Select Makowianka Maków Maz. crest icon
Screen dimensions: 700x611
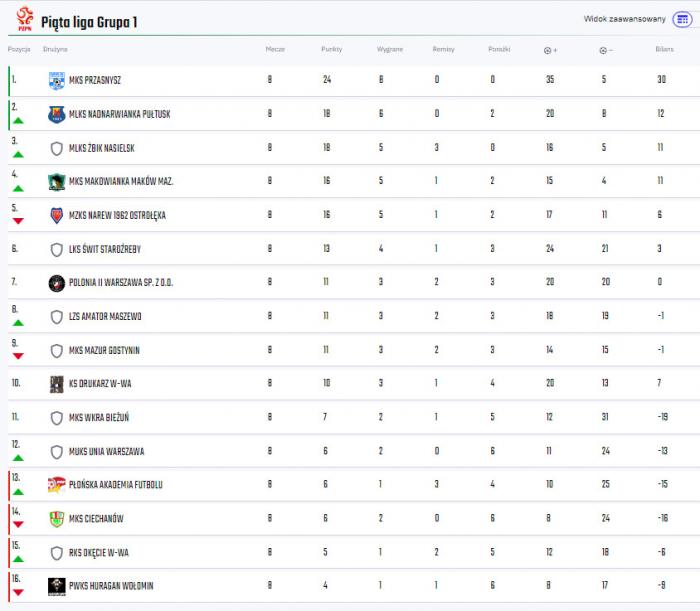pyautogui.click(x=57, y=182)
